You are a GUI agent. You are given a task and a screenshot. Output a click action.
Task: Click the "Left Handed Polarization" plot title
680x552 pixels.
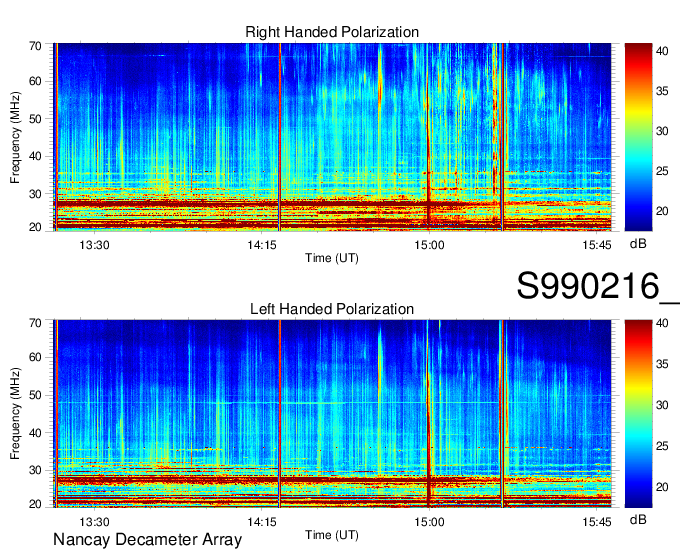point(332,309)
